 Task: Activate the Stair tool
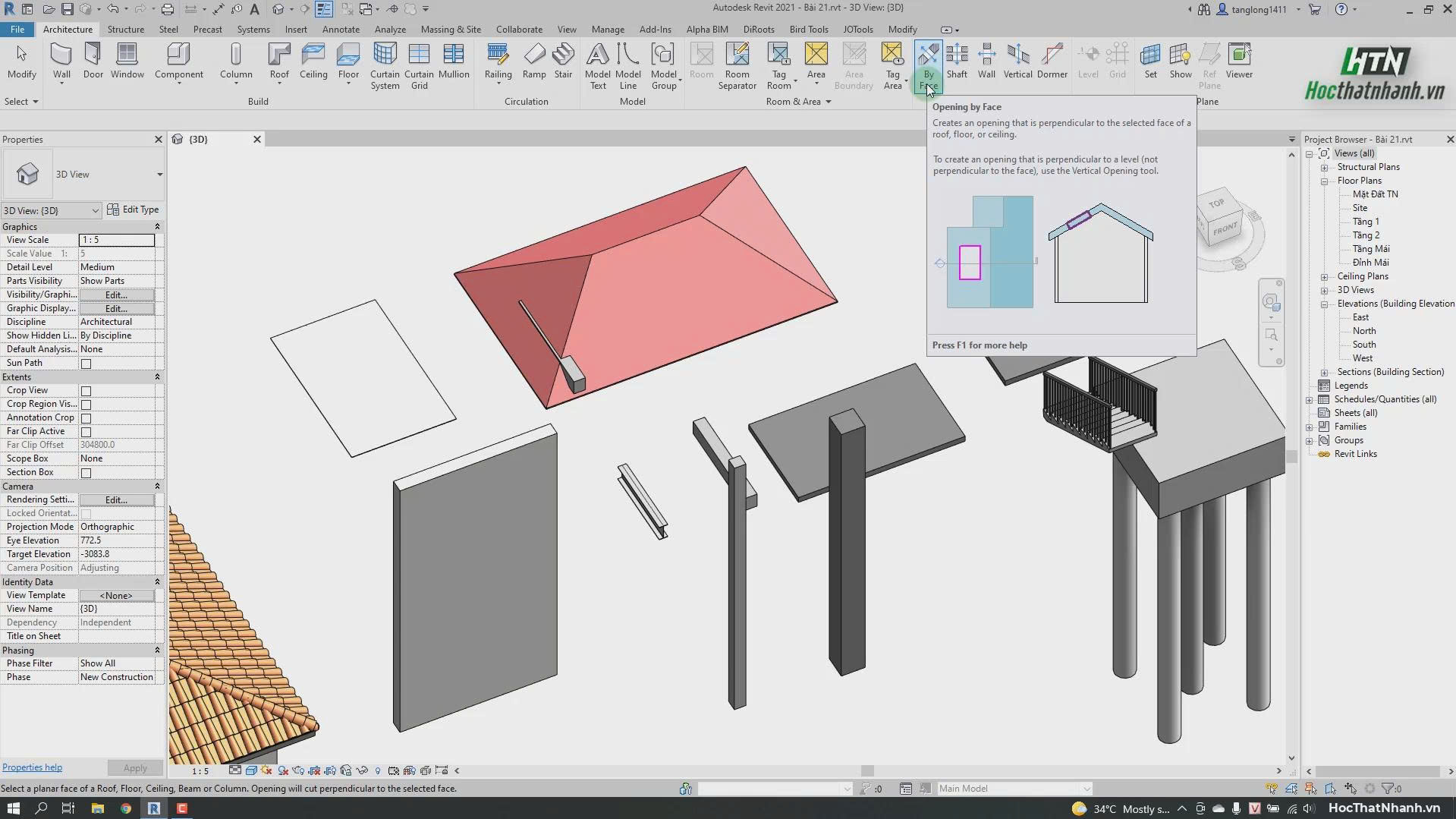click(x=563, y=61)
